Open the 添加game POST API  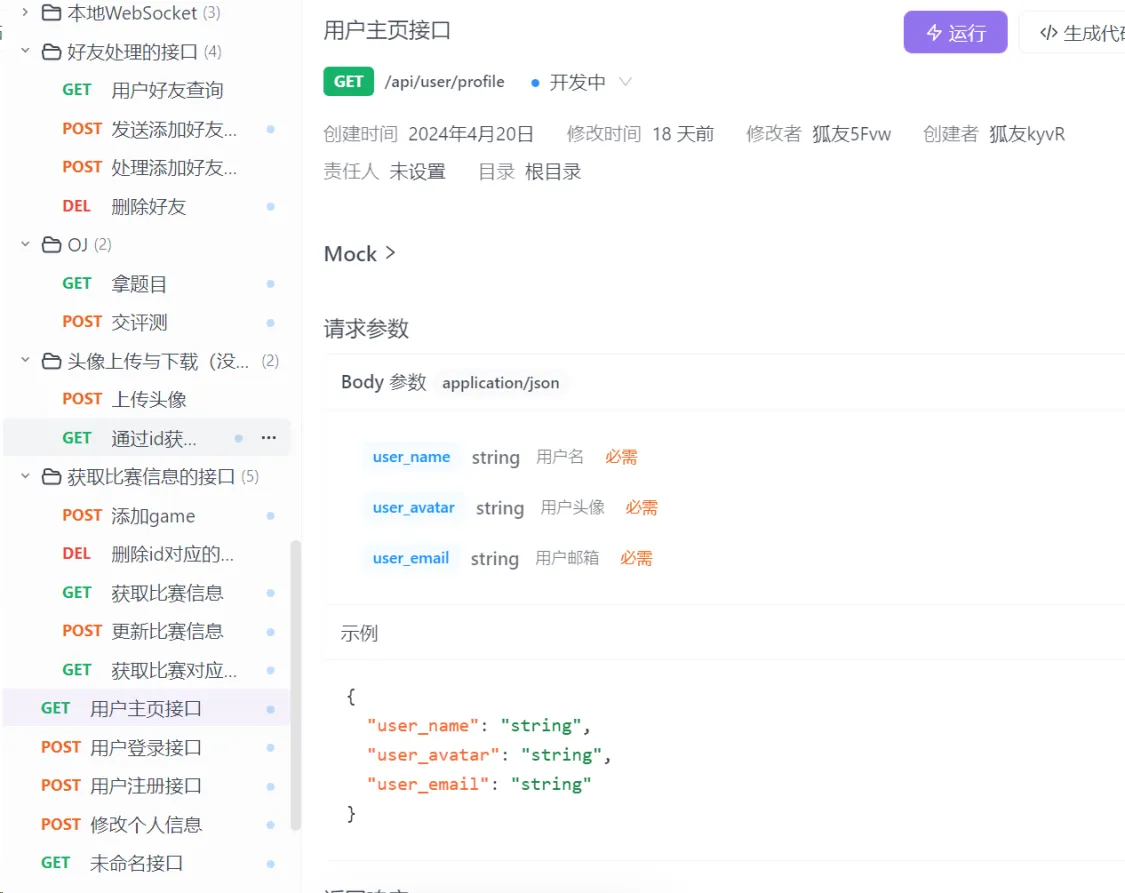point(147,516)
